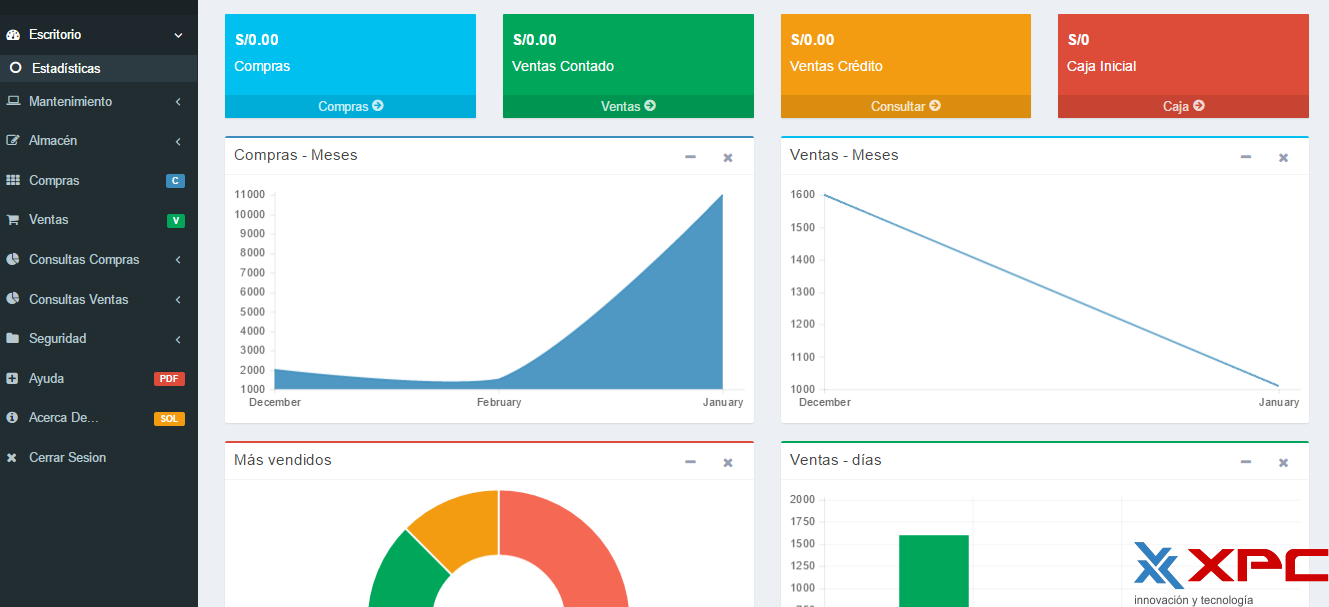Open the Ayuda menu label
The width and height of the screenshot is (1329, 607).
pos(47,378)
